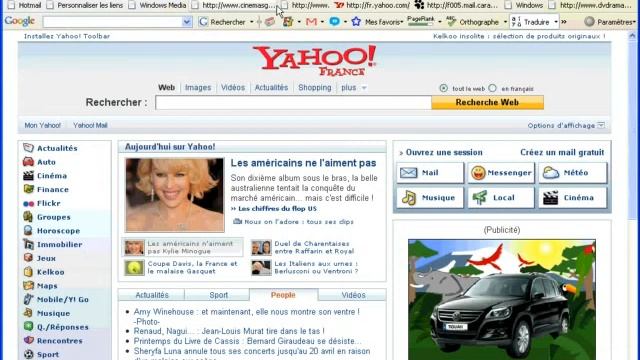Open the Vidéos news tab
Image resolution: width=640 pixels, height=360 pixels.
353,295
